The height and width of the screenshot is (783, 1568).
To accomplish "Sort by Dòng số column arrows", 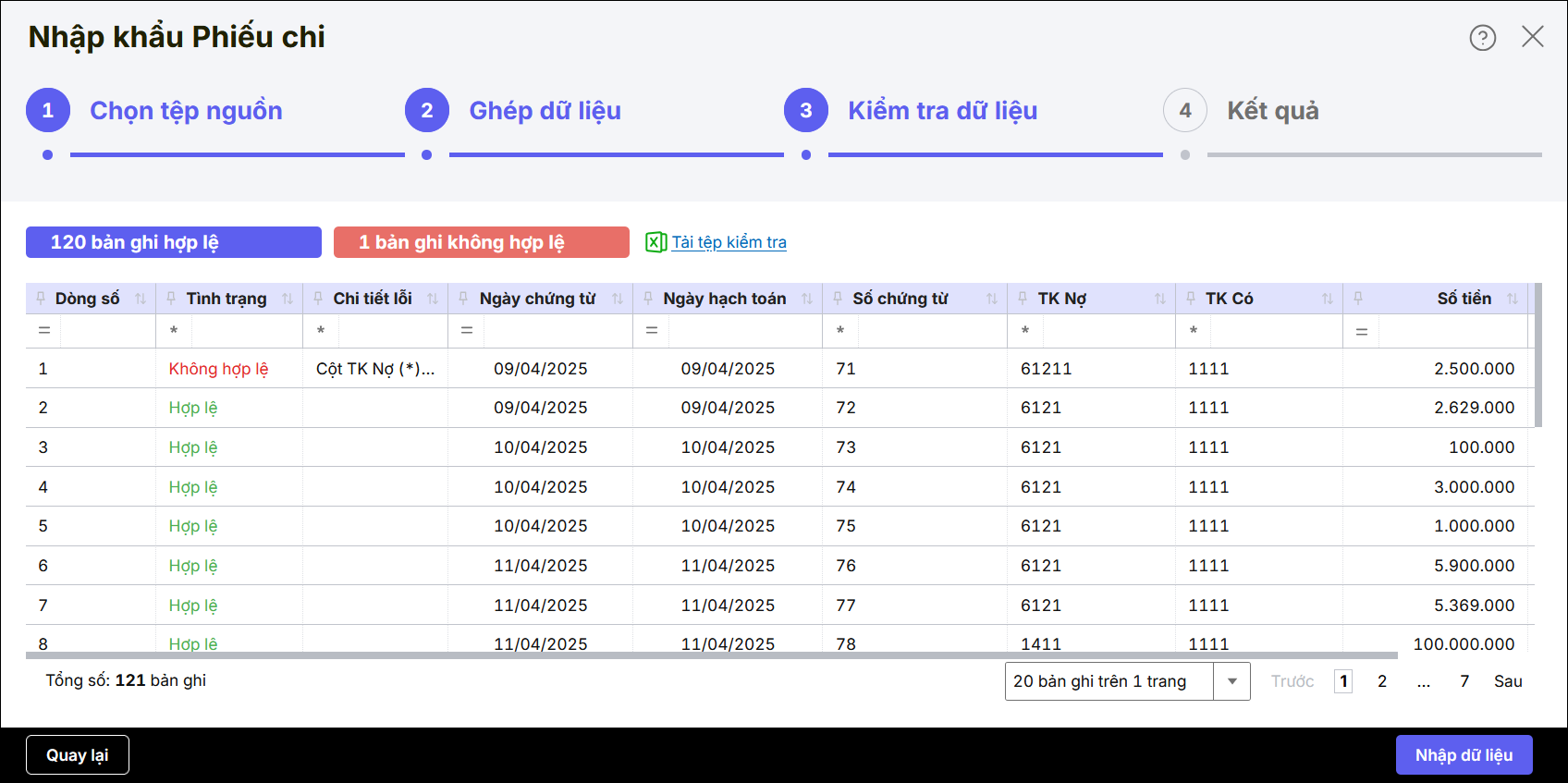I will [141, 299].
